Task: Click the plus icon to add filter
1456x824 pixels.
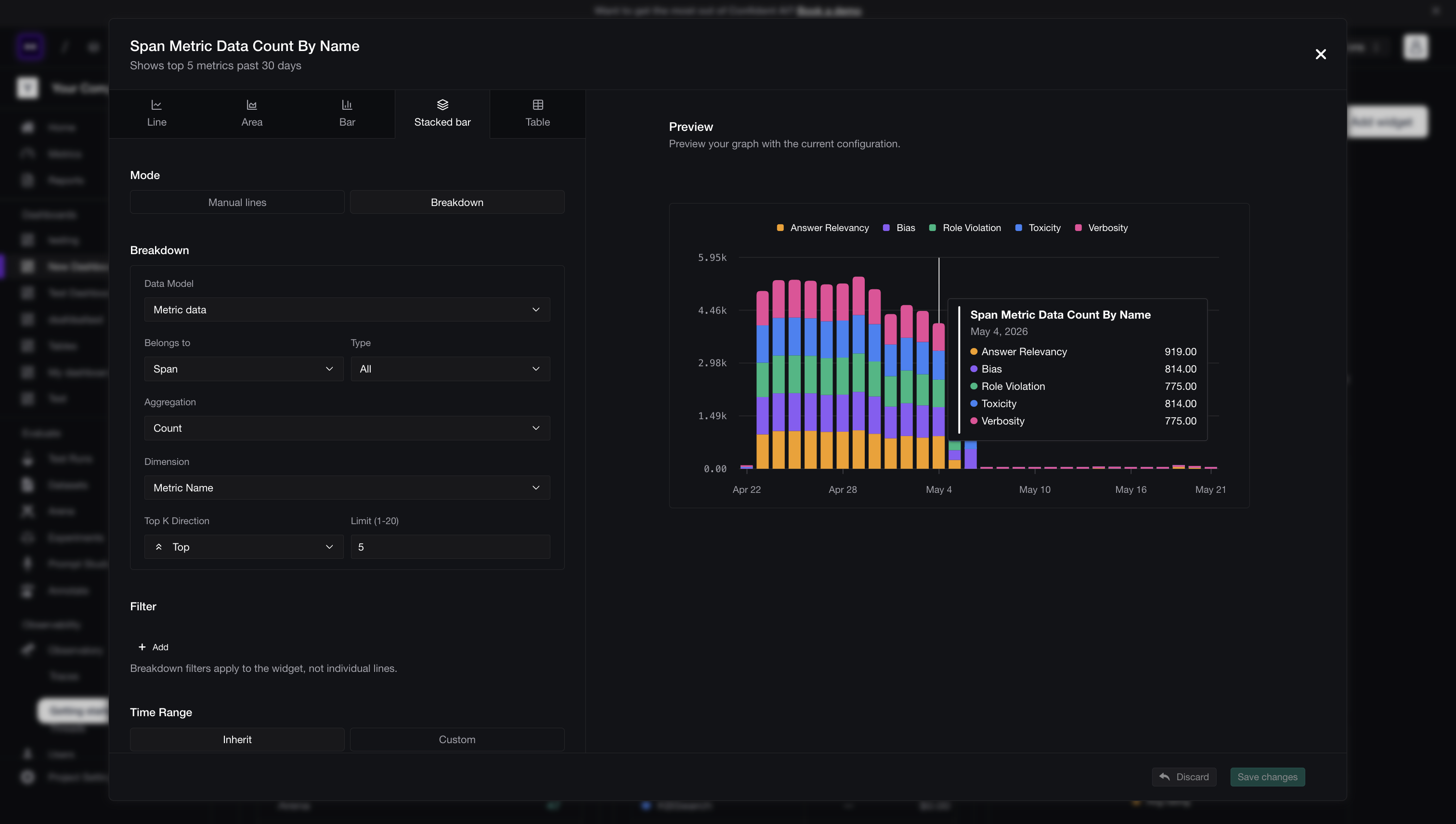Action: point(142,647)
